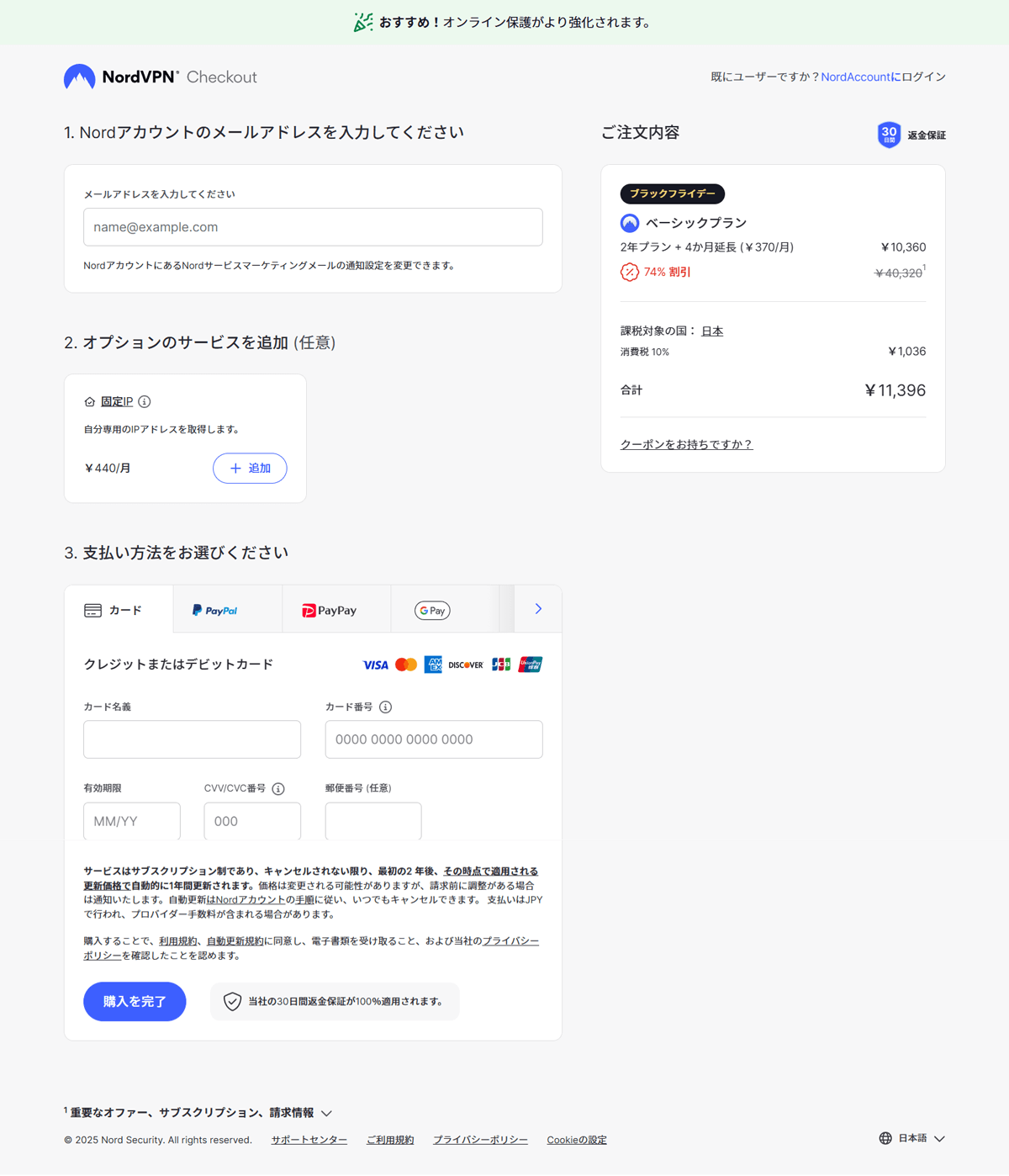This screenshot has width=1009, height=1176.
Task: Click the right arrow for more payment methods
Action: [536, 608]
